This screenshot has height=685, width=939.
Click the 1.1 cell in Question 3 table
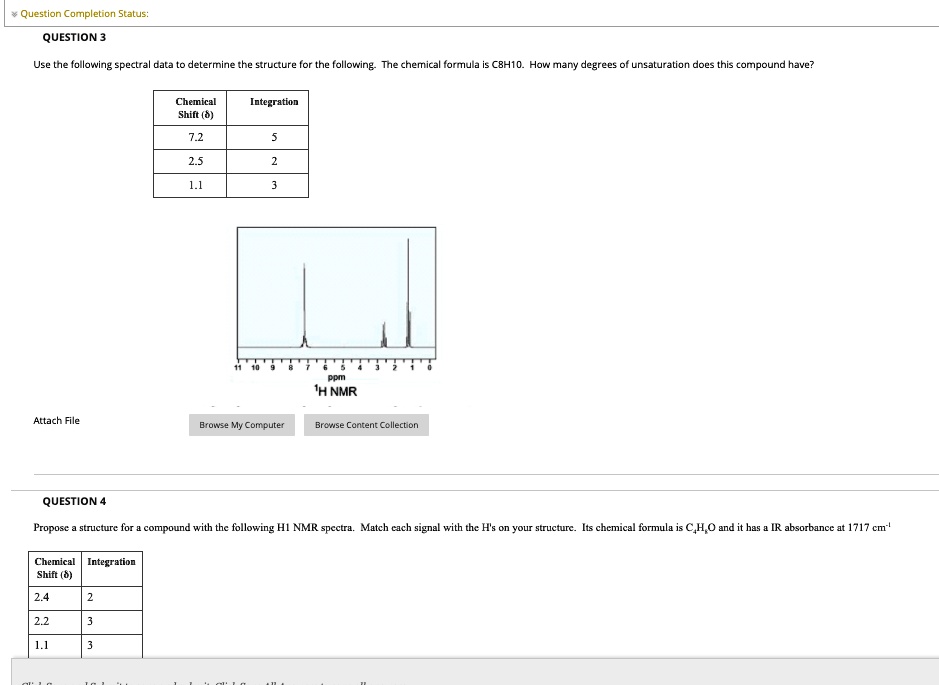click(195, 185)
